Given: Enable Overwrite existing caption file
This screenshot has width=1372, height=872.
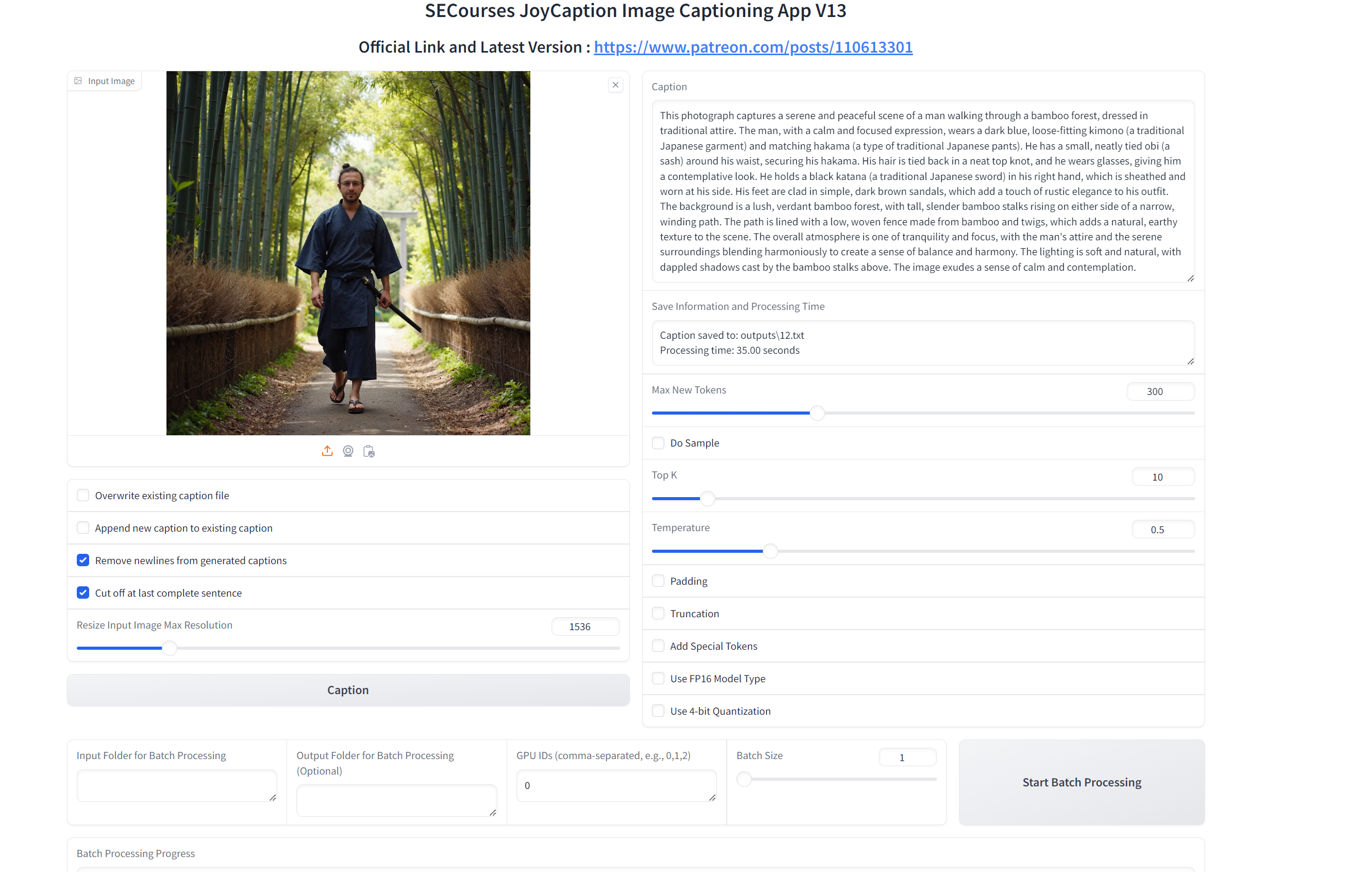Looking at the screenshot, I should pyautogui.click(x=83, y=495).
